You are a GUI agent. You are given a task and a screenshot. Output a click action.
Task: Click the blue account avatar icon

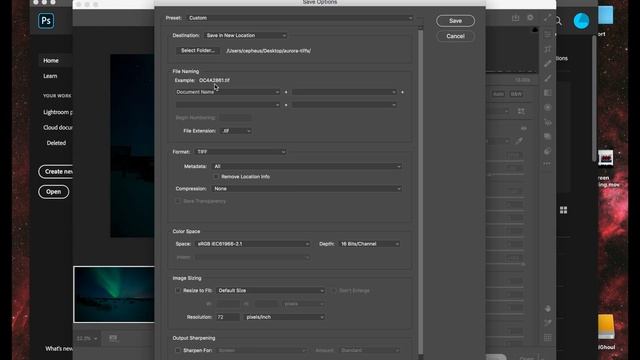click(x=581, y=21)
